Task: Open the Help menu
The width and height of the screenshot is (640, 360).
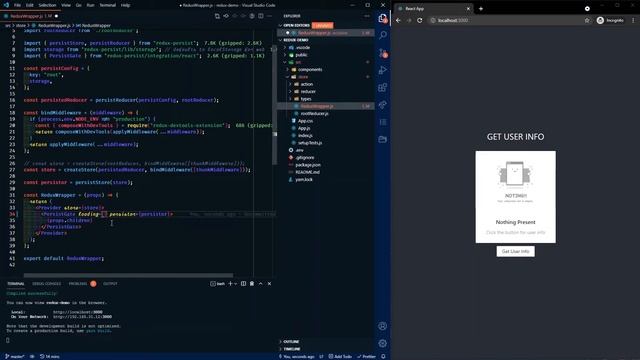Action: (x=125, y=5)
